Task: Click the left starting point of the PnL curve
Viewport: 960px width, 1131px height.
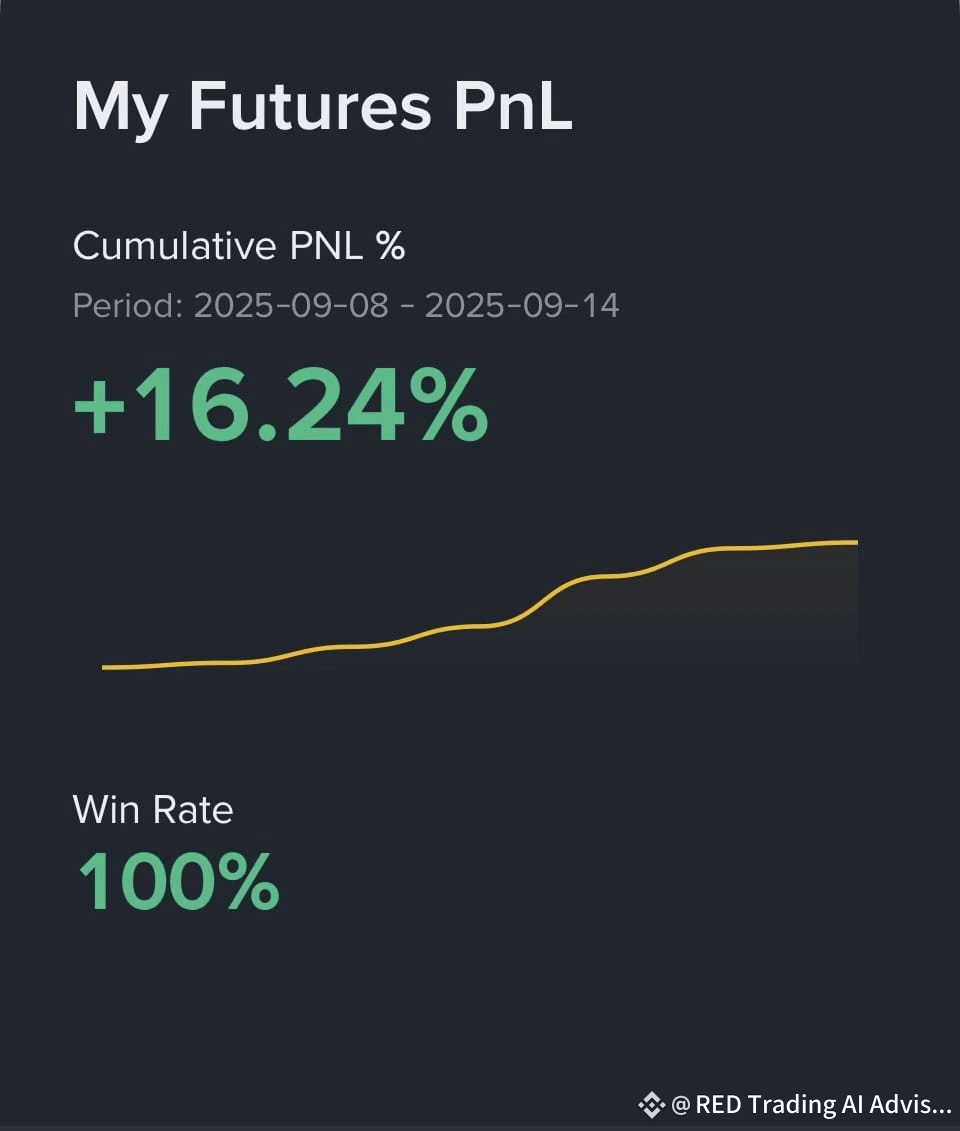Action: [104, 667]
